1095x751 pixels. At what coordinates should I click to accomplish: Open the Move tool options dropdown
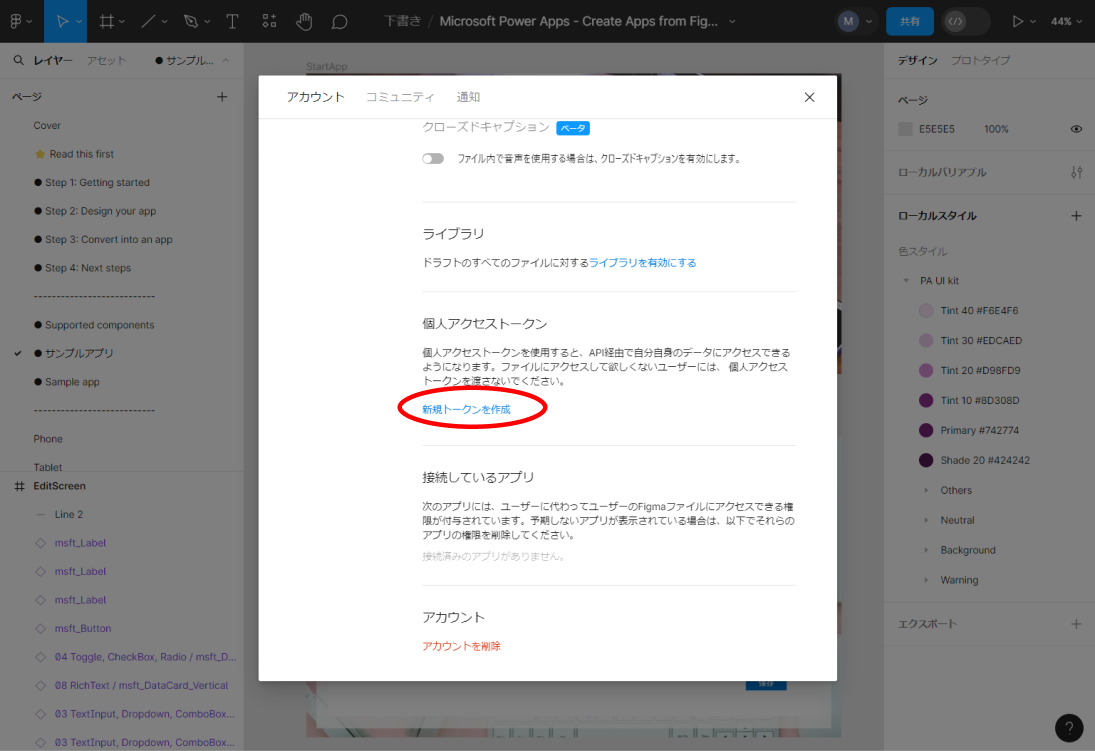click(79, 22)
